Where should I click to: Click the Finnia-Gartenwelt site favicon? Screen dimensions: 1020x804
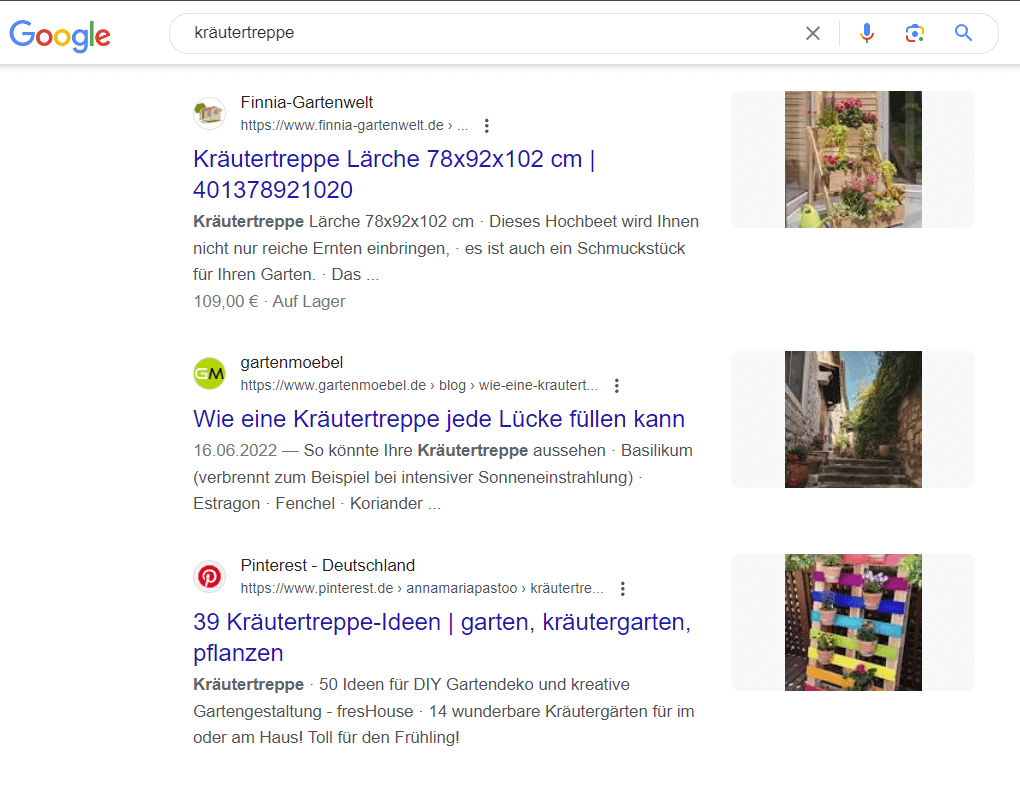[209, 113]
